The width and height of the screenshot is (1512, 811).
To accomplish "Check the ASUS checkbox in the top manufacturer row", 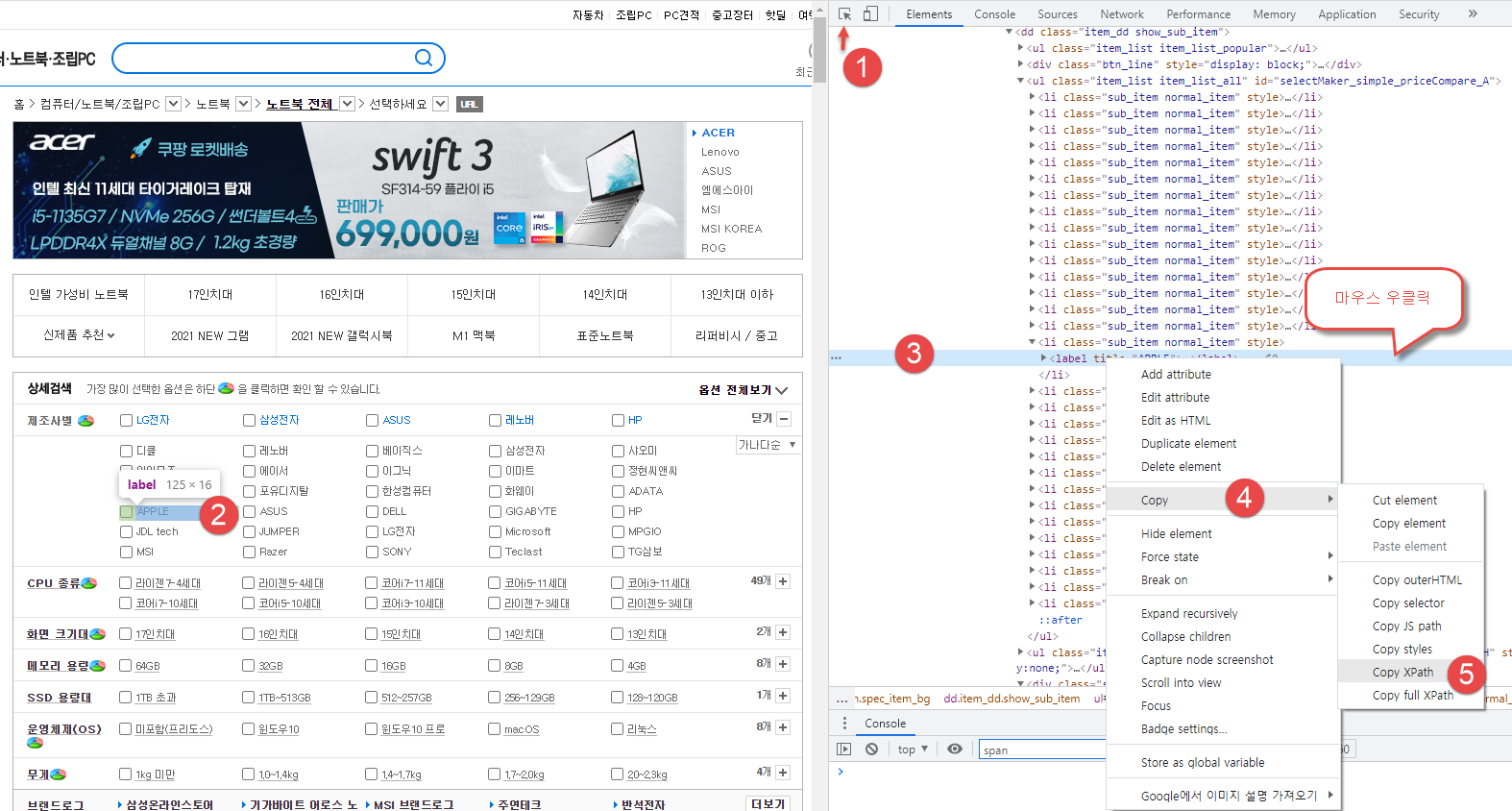I will point(372,421).
